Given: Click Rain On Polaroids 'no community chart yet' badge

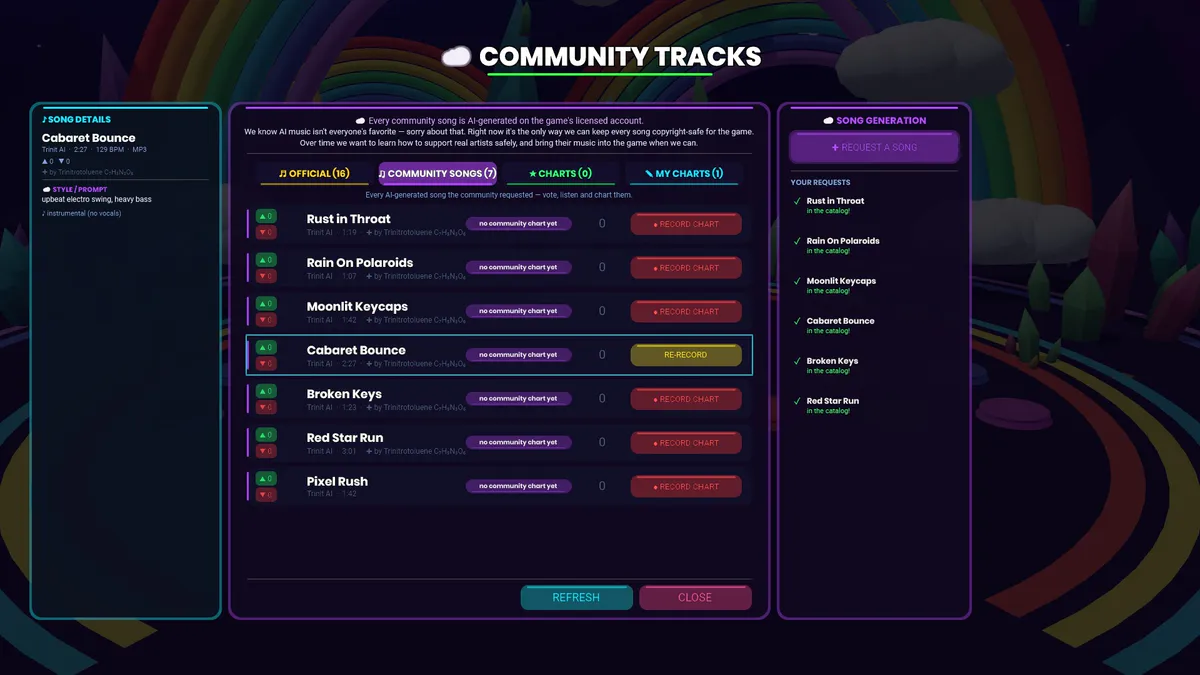Looking at the screenshot, I should [x=519, y=268].
